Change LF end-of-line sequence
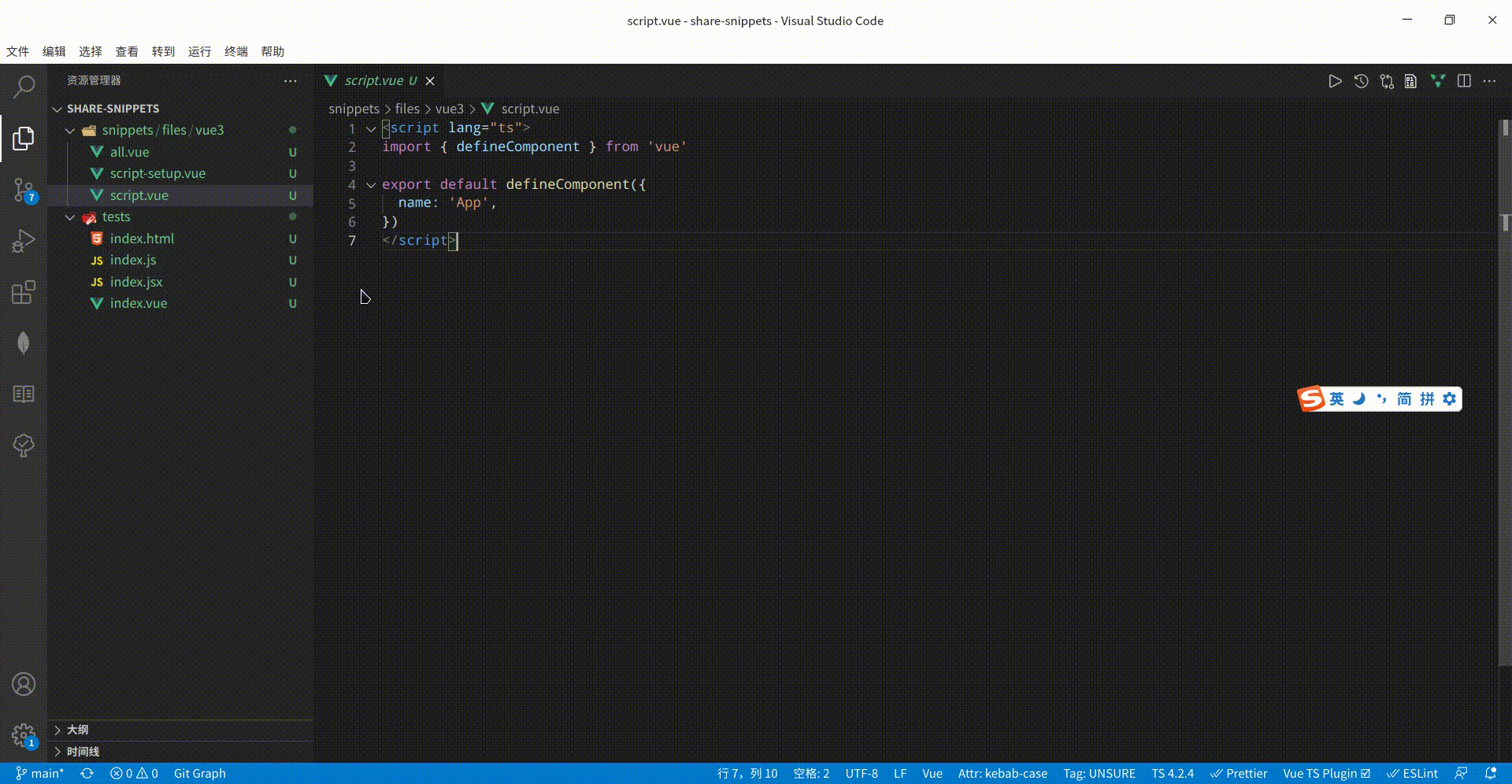The width and height of the screenshot is (1512, 784). click(x=900, y=773)
